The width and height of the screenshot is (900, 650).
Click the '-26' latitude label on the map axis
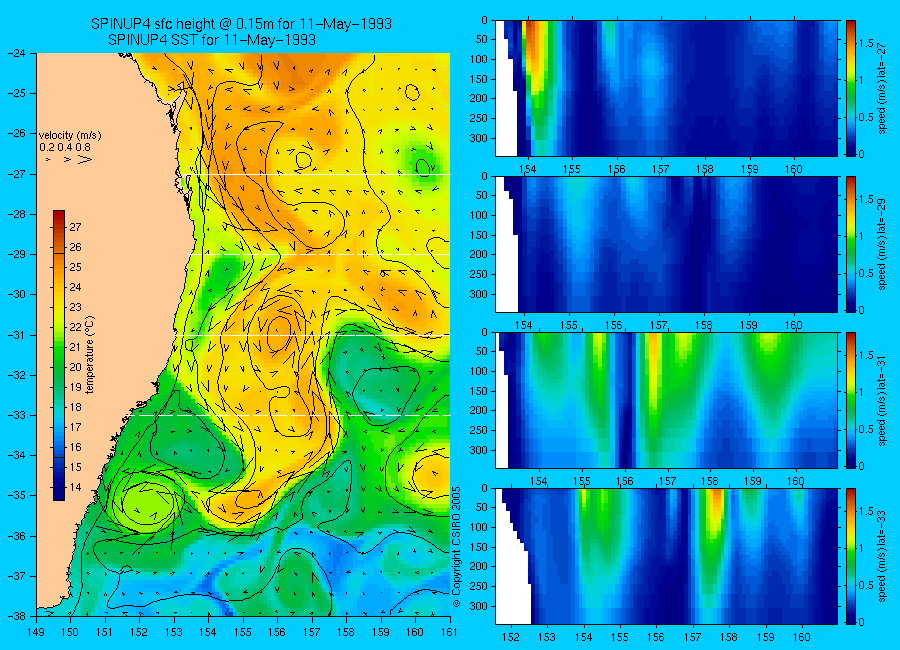point(17,133)
